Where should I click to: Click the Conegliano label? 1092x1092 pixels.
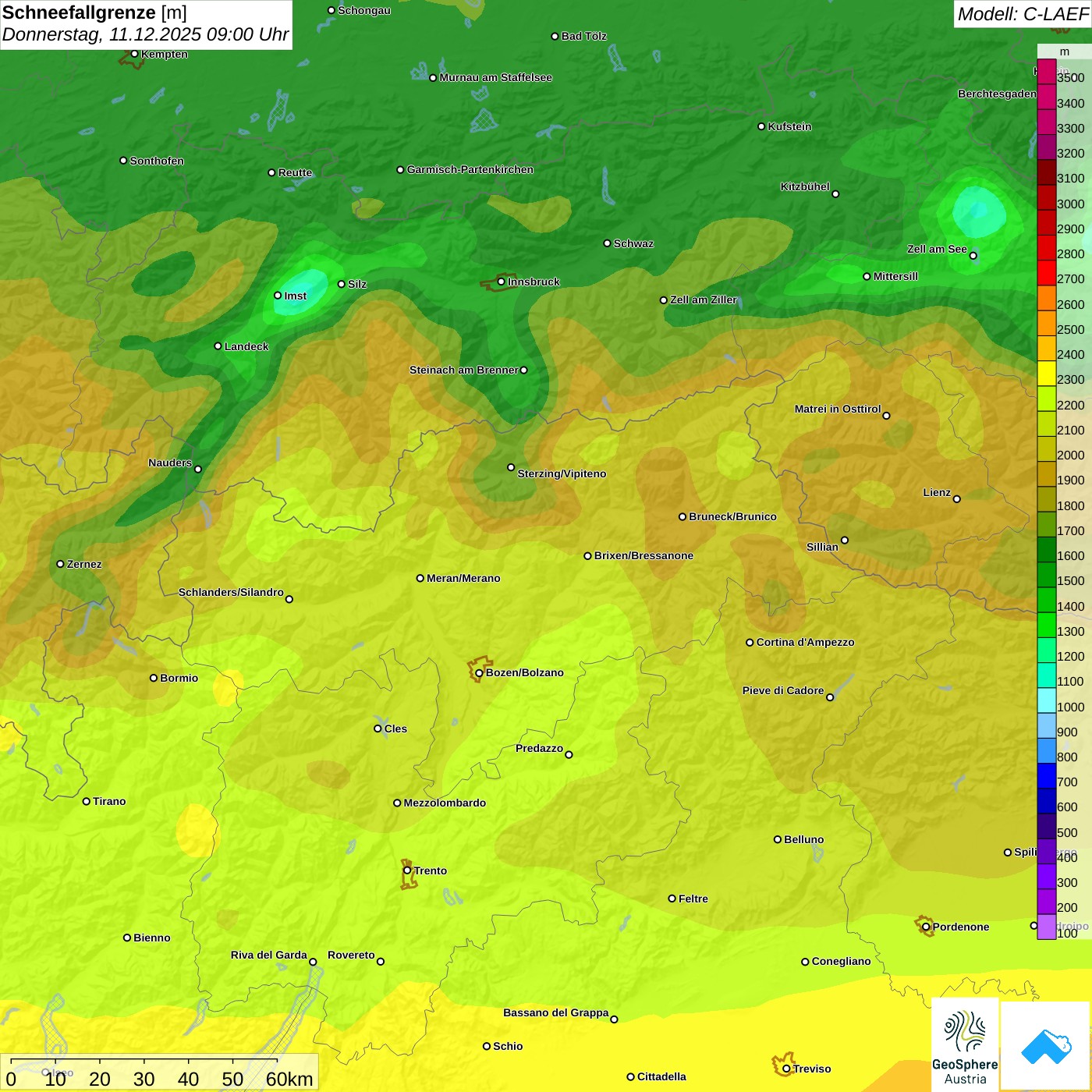tap(841, 961)
